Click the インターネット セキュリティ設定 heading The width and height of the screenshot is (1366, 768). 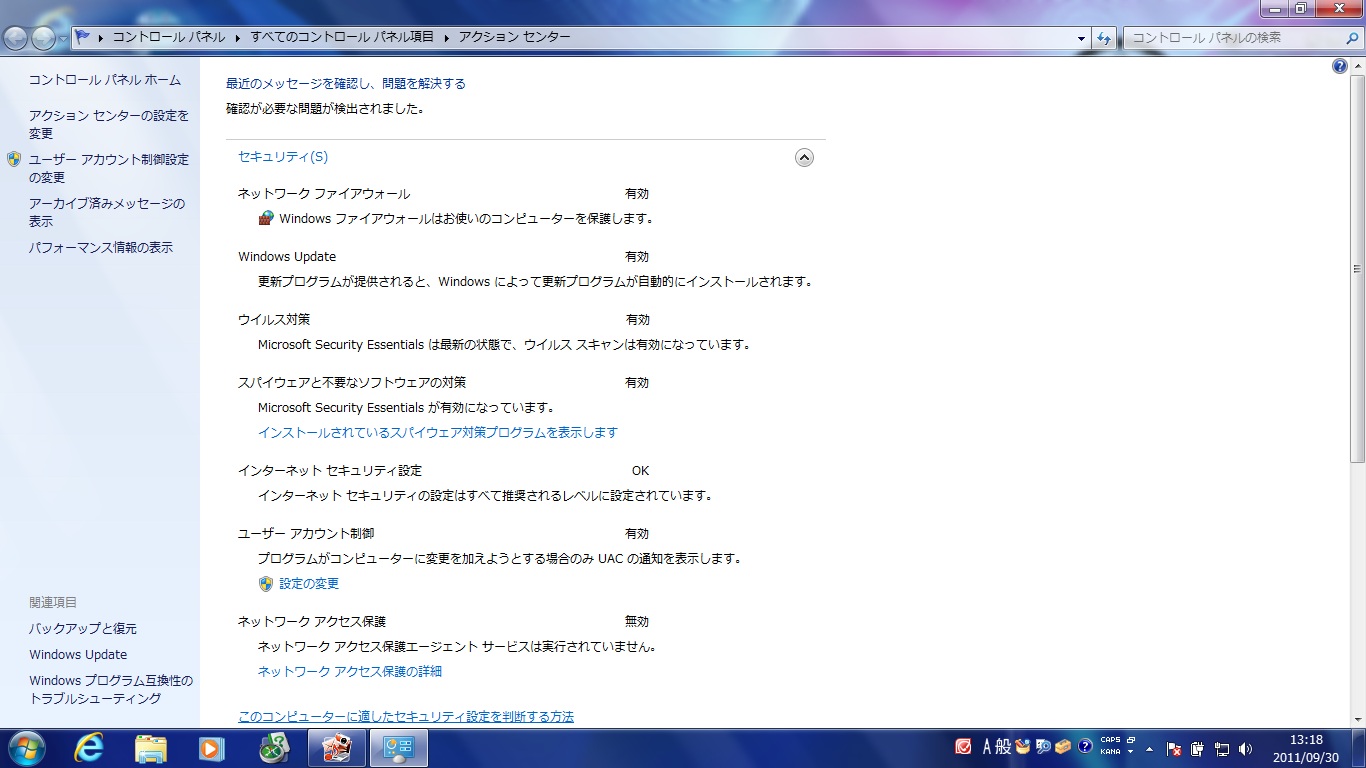pos(330,471)
